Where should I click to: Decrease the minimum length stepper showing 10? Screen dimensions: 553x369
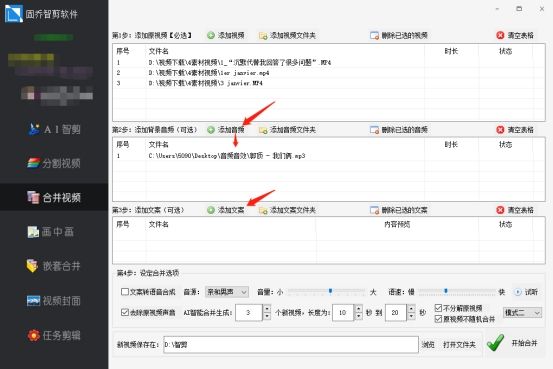(x=358, y=316)
